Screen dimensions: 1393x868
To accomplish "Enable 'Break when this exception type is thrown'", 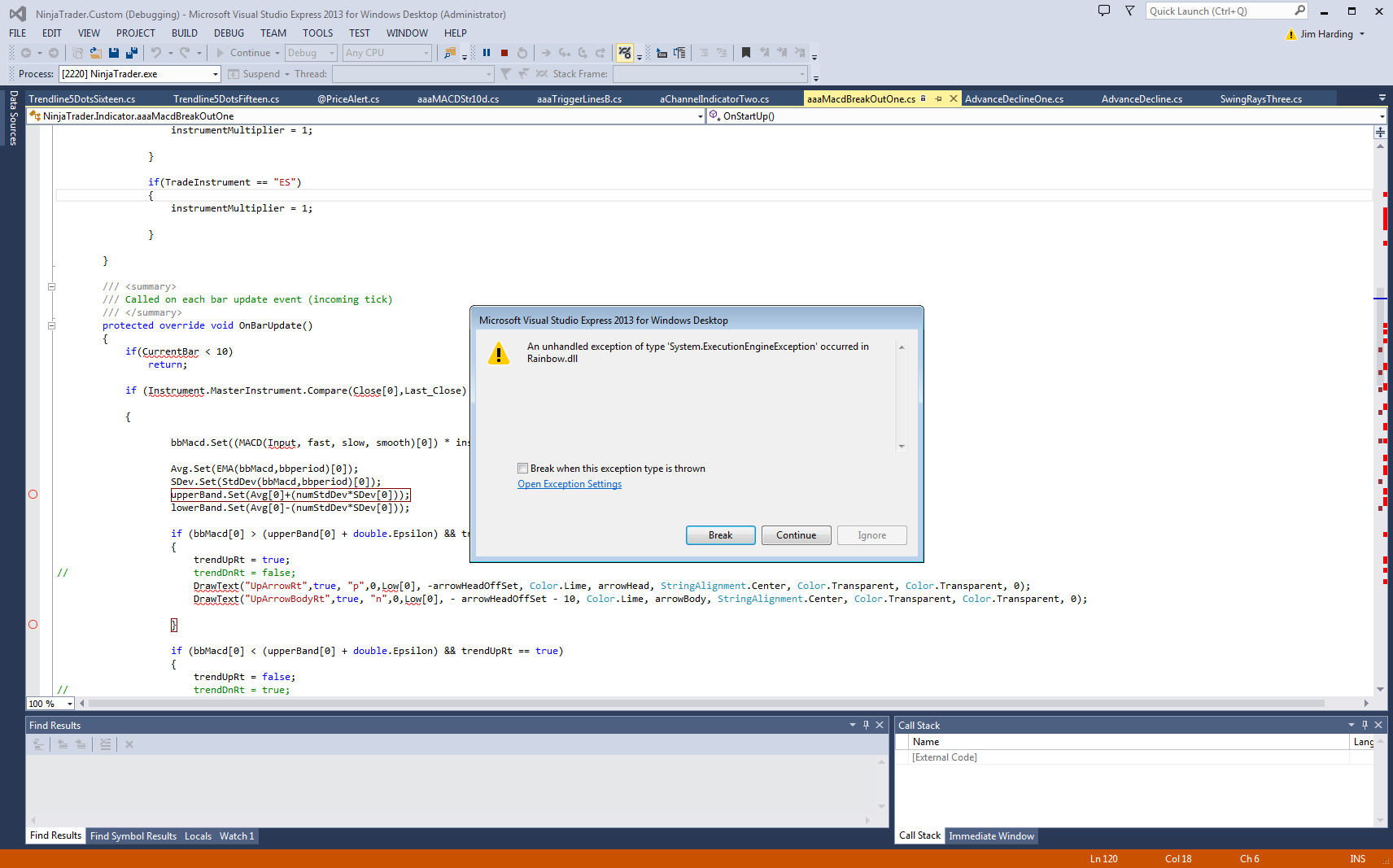I will [x=523, y=469].
